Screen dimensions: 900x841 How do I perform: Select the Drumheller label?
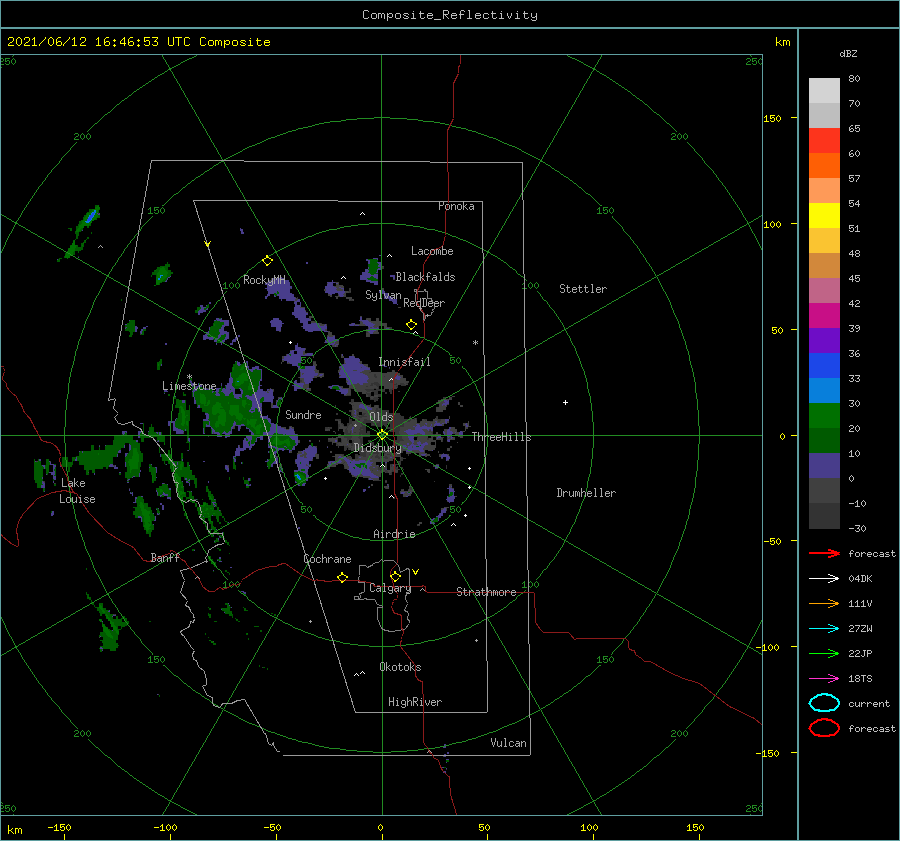pos(586,493)
